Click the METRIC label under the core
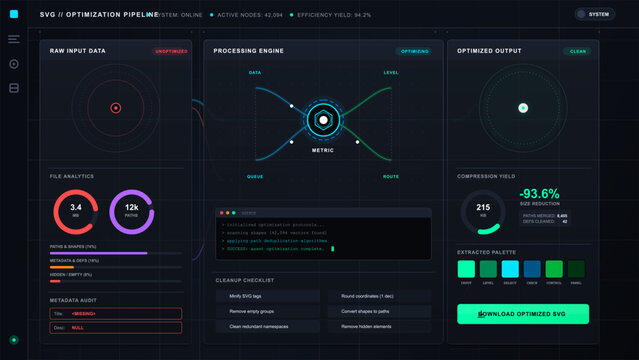The image size is (639, 360). (323, 150)
